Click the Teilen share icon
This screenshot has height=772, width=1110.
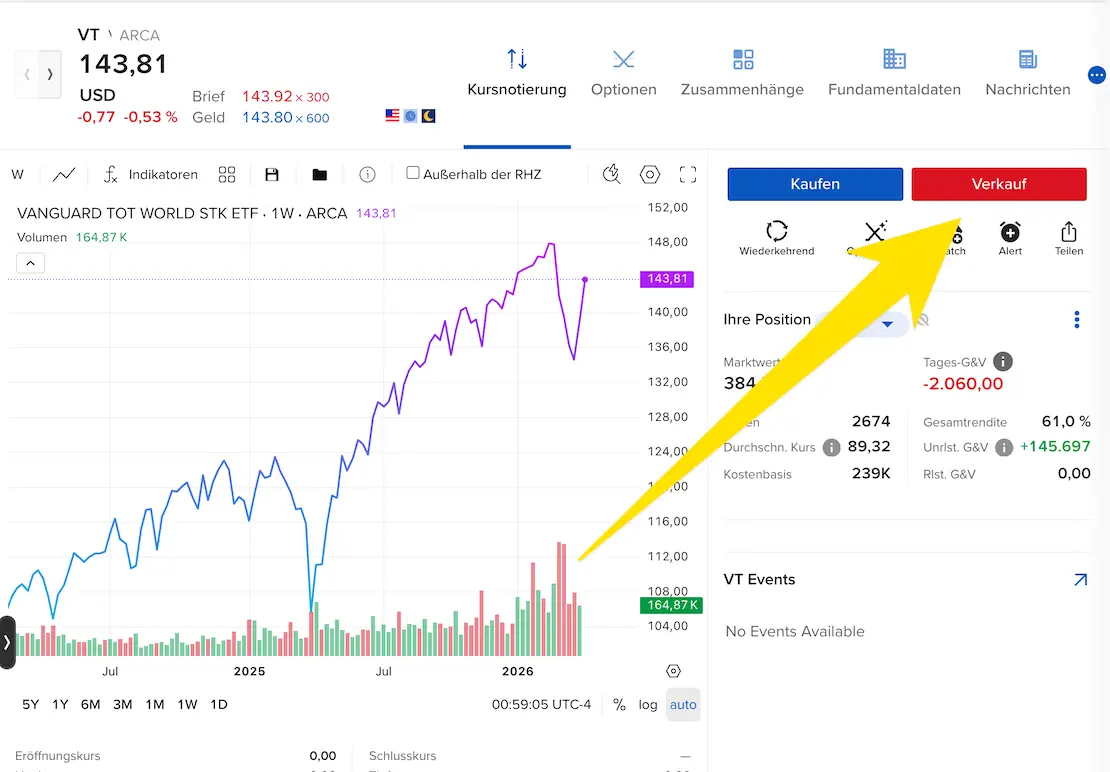click(x=1068, y=238)
